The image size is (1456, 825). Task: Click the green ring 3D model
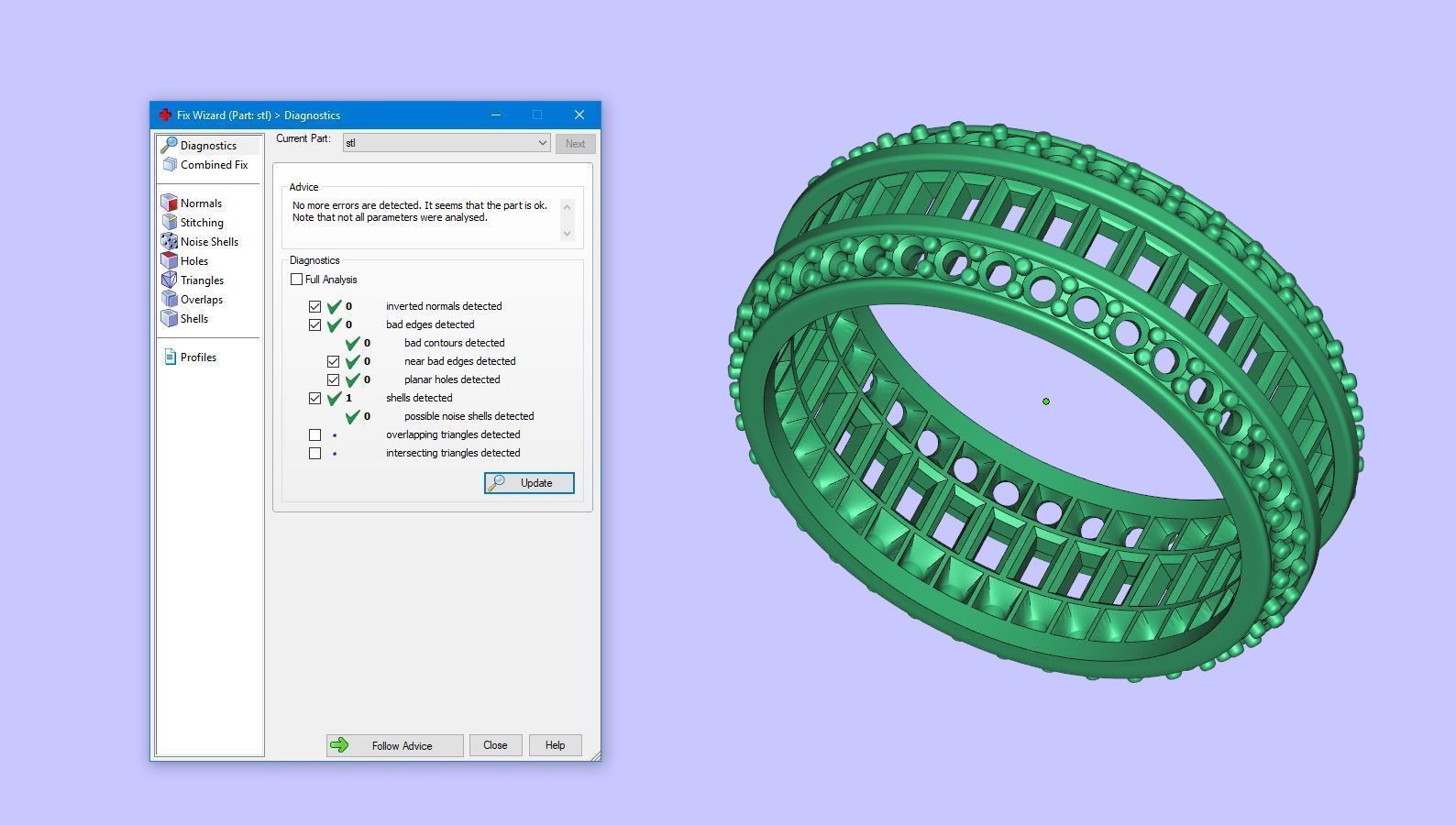pos(1047,401)
